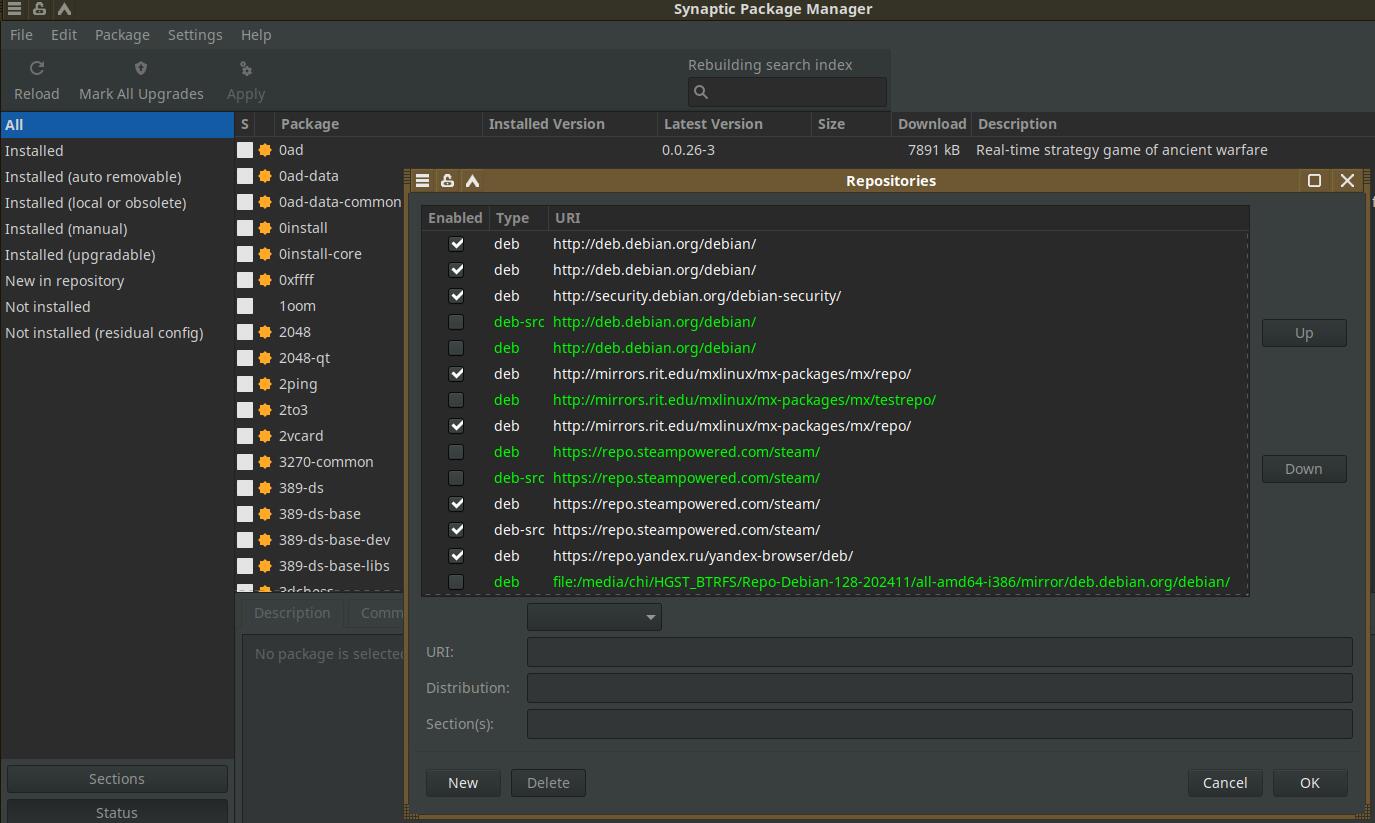The image size is (1375, 823).
Task: Click the New repository button
Action: [463, 783]
